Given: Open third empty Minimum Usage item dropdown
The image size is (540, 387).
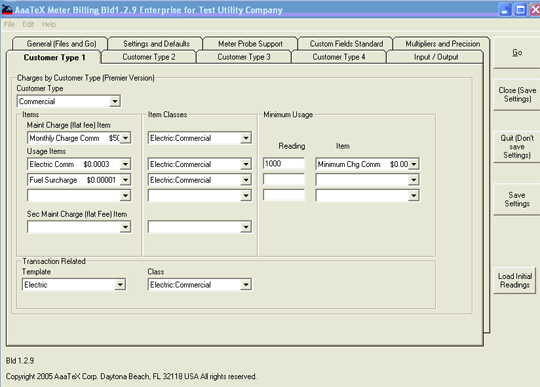Looking at the screenshot, I should pos(414,196).
